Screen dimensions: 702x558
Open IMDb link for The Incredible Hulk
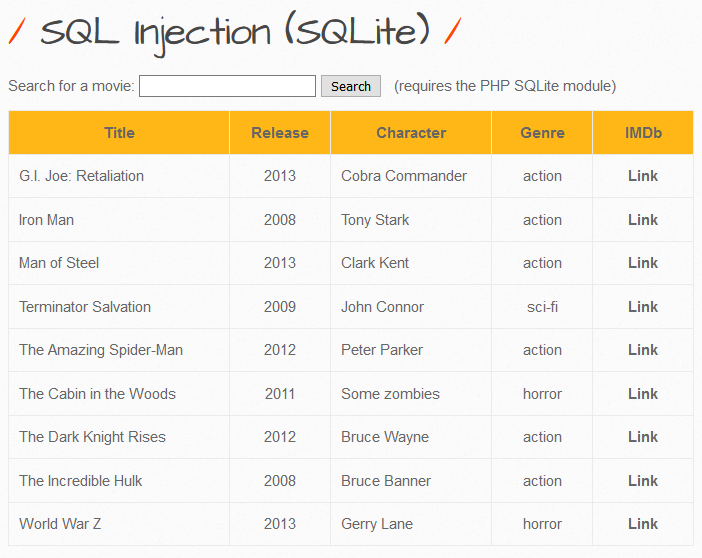643,481
